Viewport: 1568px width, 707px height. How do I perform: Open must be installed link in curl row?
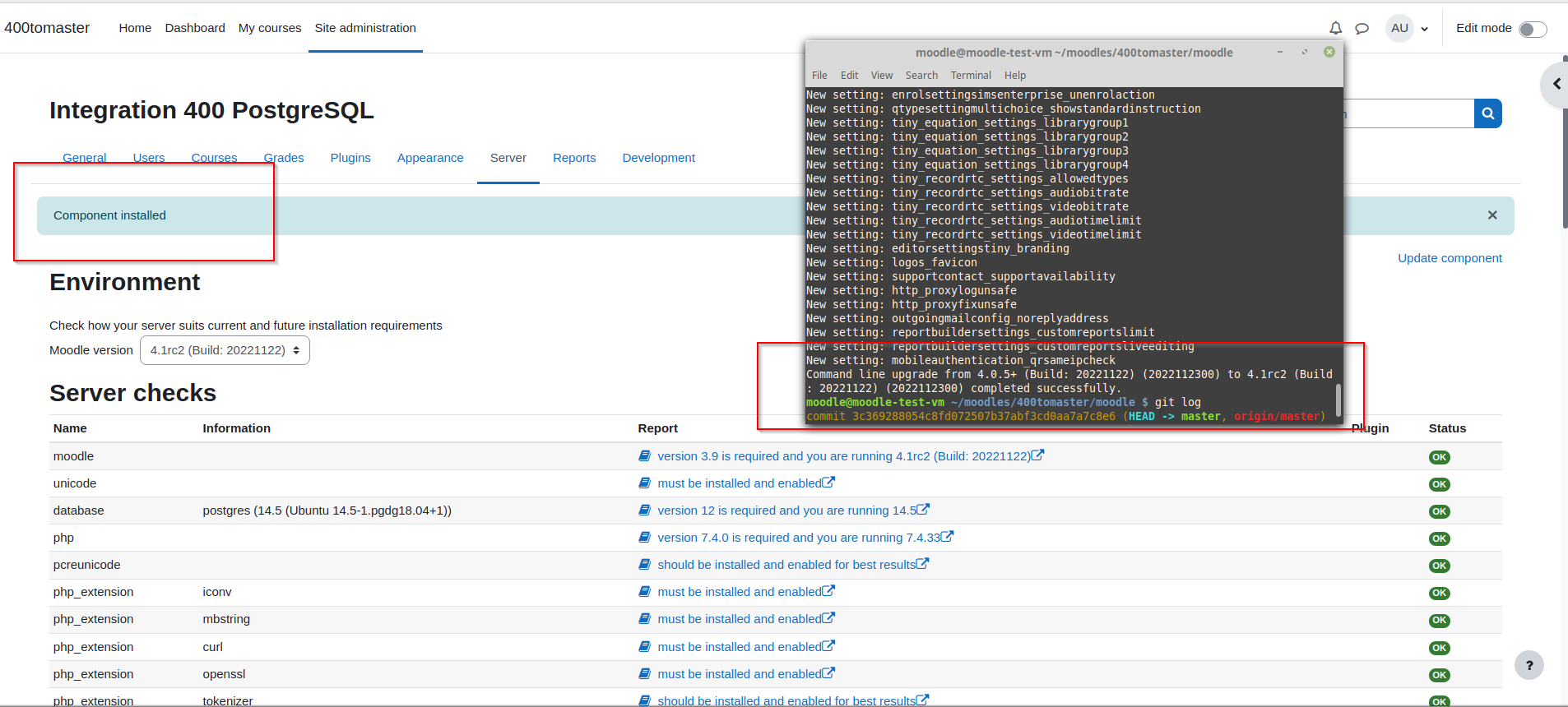[740, 647]
